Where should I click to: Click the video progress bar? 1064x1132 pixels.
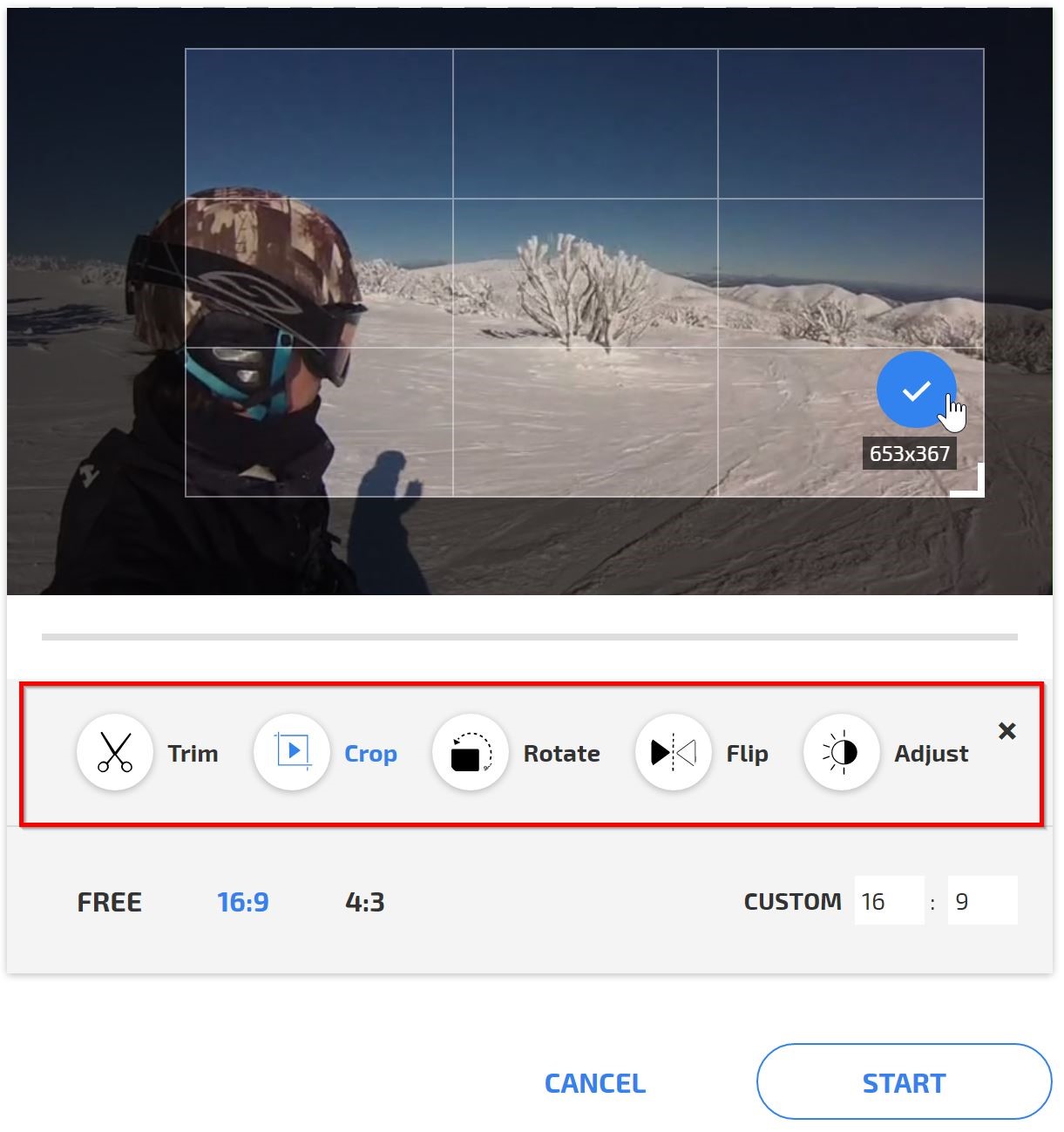click(x=529, y=637)
